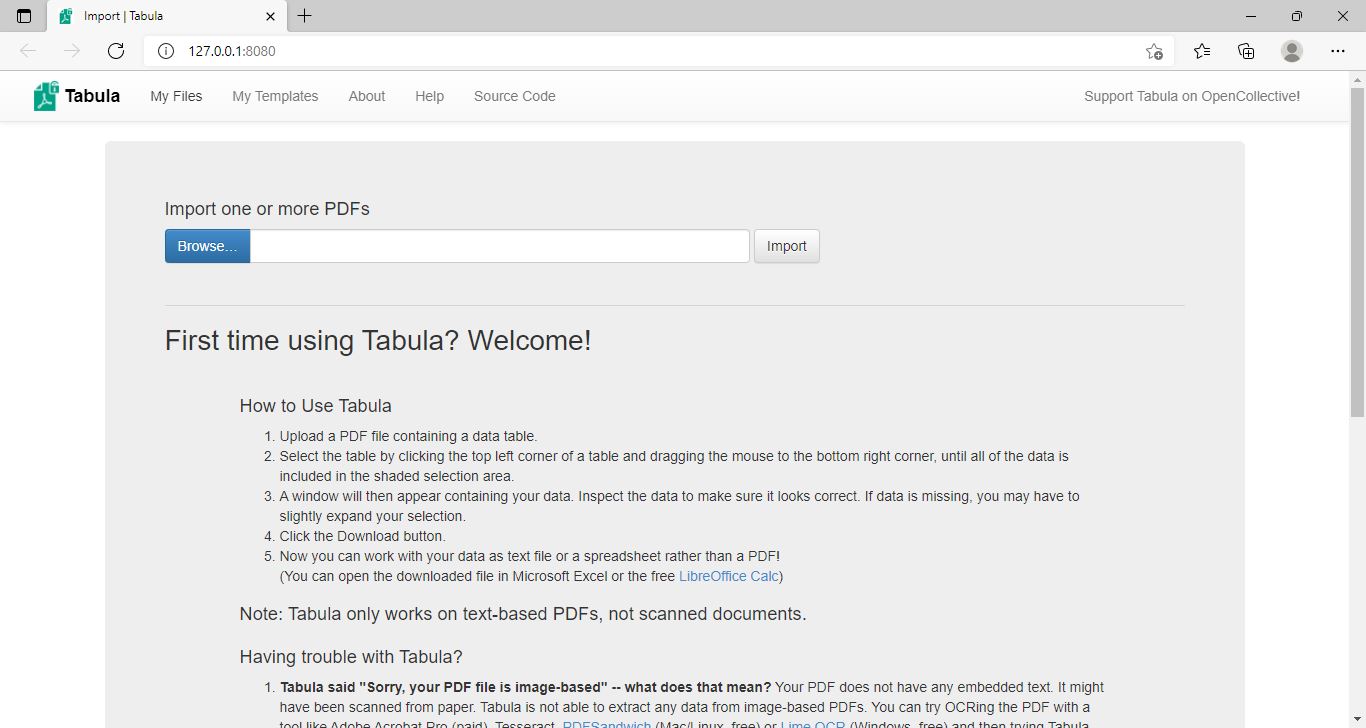This screenshot has width=1366, height=728.
Task: Click 'Import one or more PDFs' label
Action: [x=267, y=209]
